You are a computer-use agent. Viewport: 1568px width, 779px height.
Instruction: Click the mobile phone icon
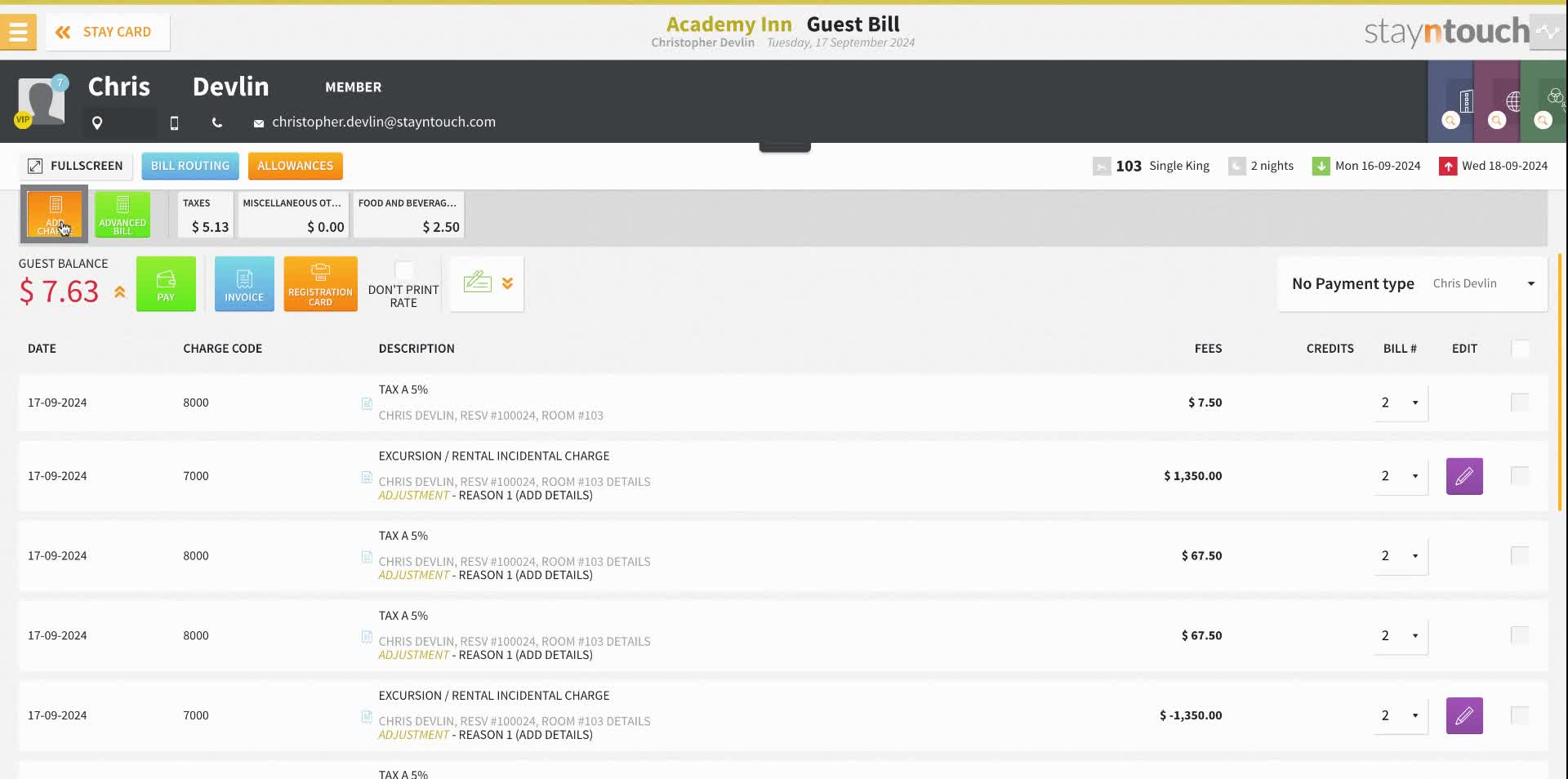click(x=174, y=122)
